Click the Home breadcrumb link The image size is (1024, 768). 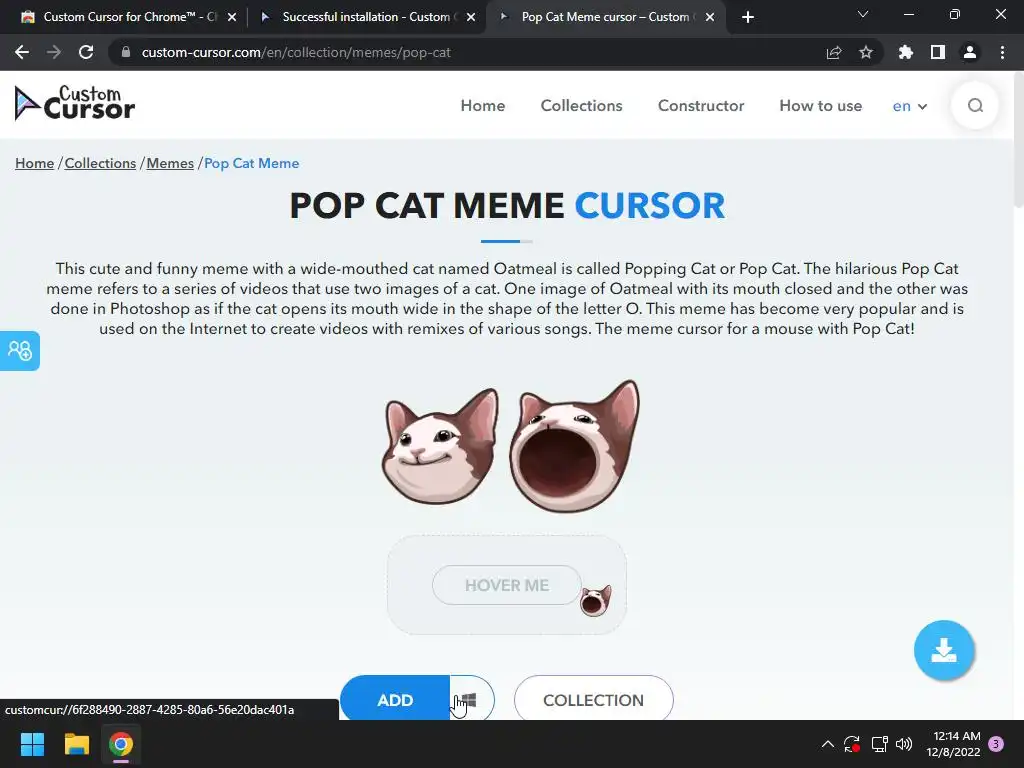tap(35, 163)
